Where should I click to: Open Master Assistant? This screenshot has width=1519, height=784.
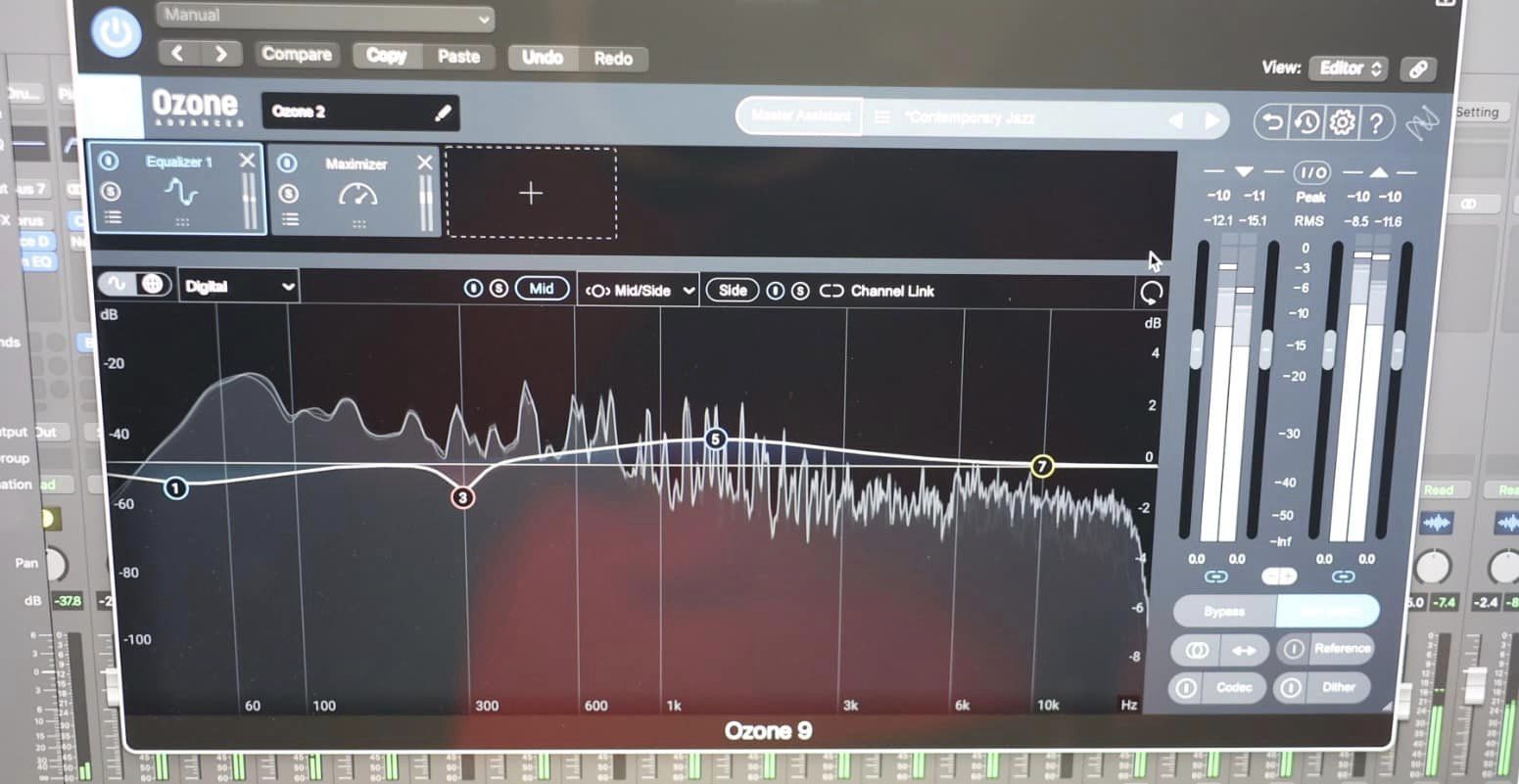pos(800,116)
